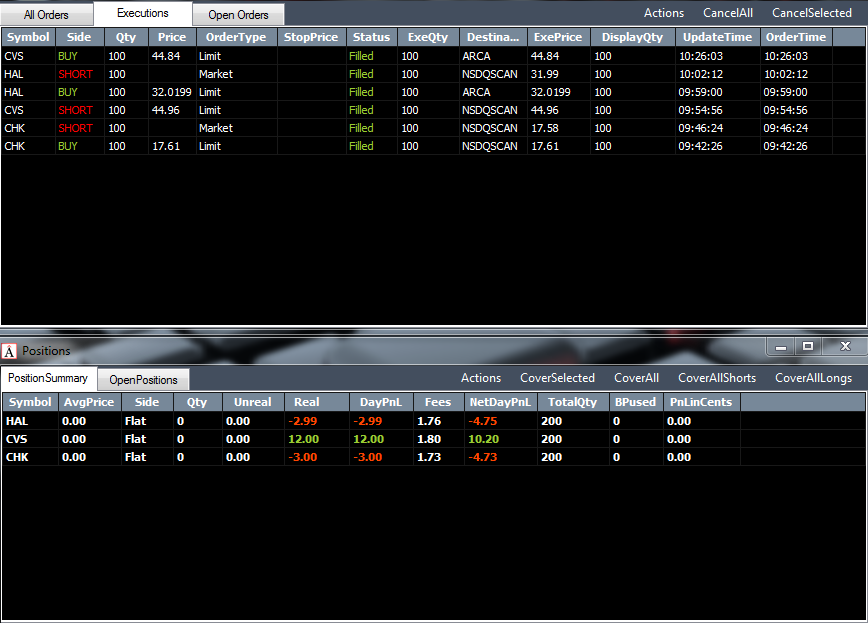
Task: Select the CHK SHORT market order at 09:46:24
Action: (x=433, y=128)
